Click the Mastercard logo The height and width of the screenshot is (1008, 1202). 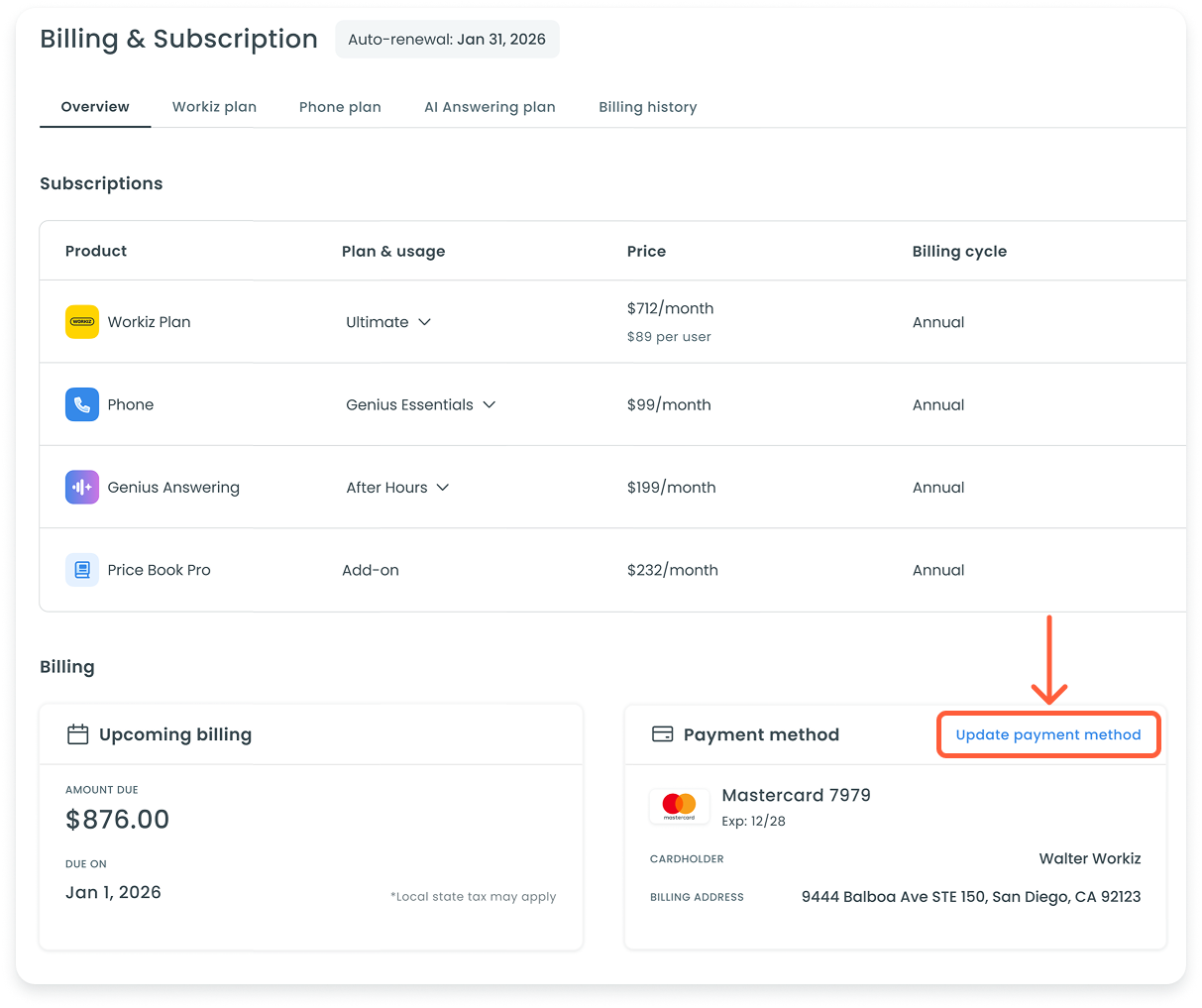(x=679, y=806)
